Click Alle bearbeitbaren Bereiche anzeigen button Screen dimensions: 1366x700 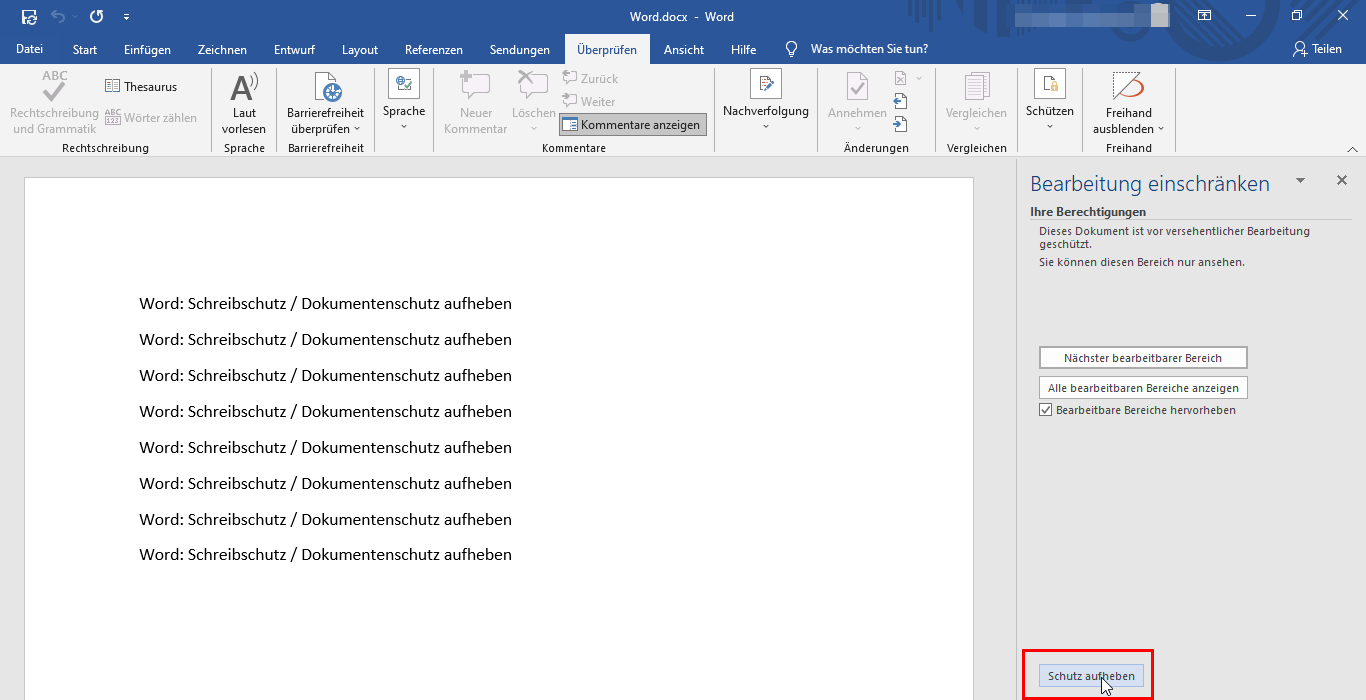click(x=1143, y=388)
